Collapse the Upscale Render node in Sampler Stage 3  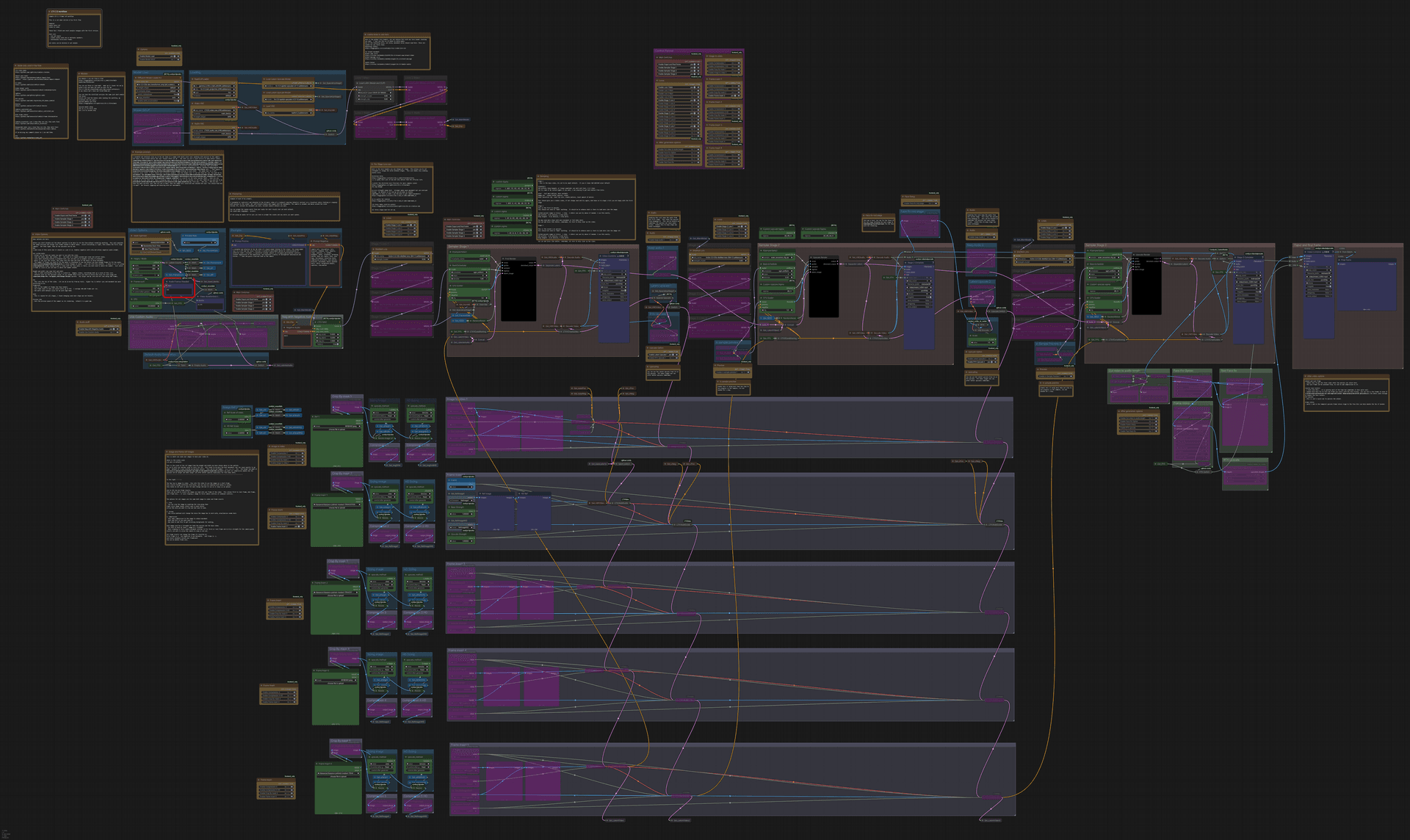(1134, 255)
